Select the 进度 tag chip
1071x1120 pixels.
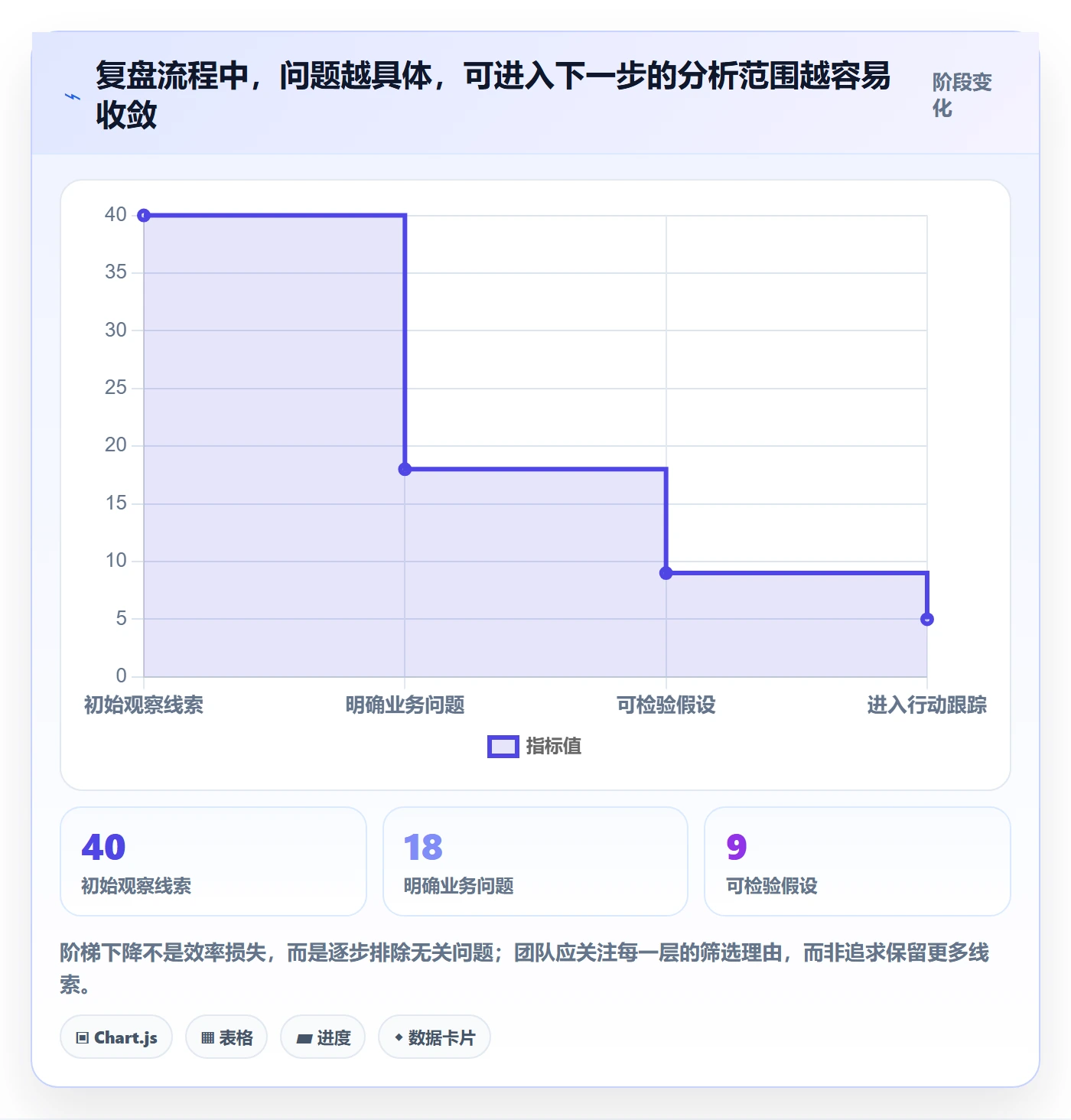click(323, 1037)
